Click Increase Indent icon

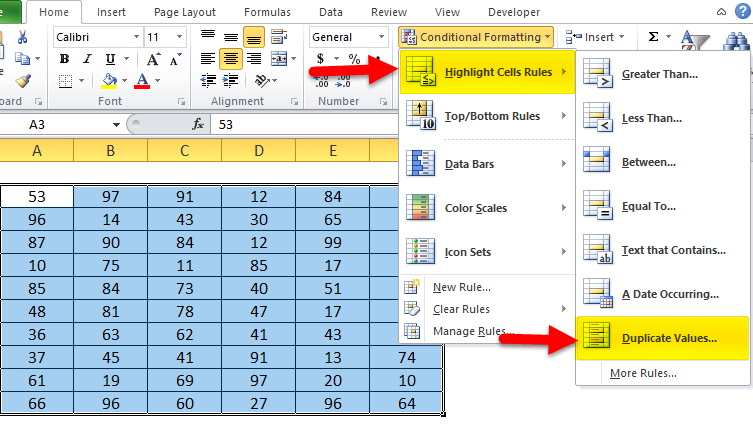[x=231, y=80]
